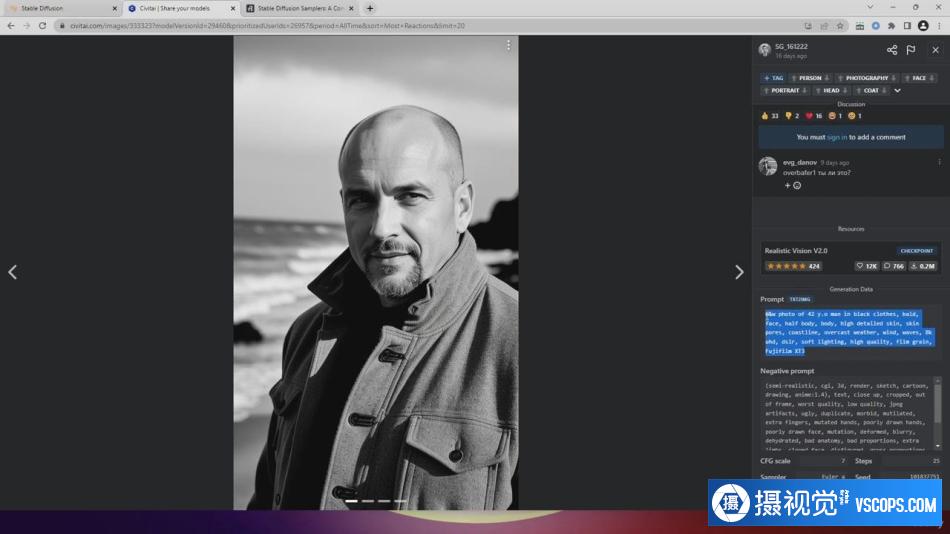950x534 pixels.
Task: Click the browser forward arrow
Action: (x=27, y=25)
